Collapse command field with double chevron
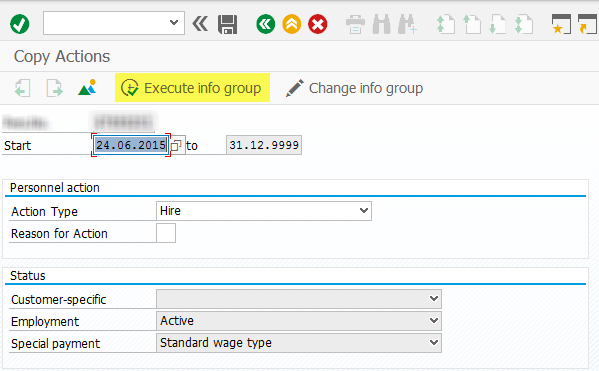Screen dimensions: 599x371 [200, 24]
